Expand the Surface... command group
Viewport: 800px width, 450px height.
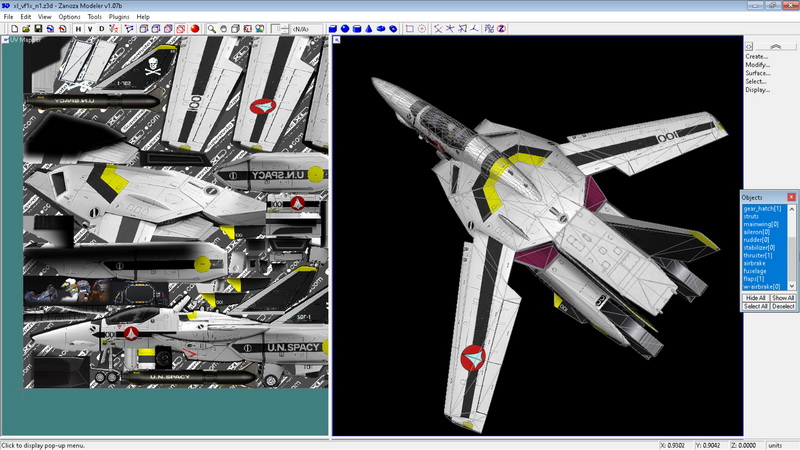(758, 73)
